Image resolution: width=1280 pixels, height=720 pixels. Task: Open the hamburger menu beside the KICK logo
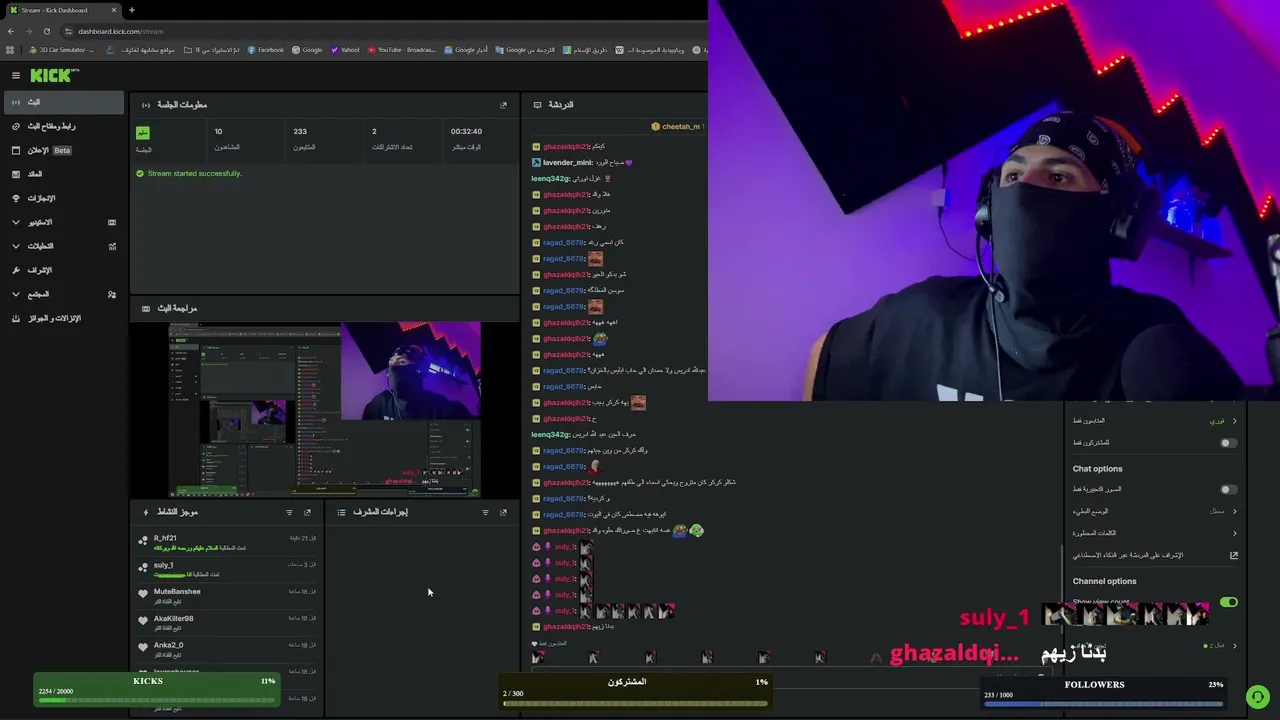coord(16,75)
